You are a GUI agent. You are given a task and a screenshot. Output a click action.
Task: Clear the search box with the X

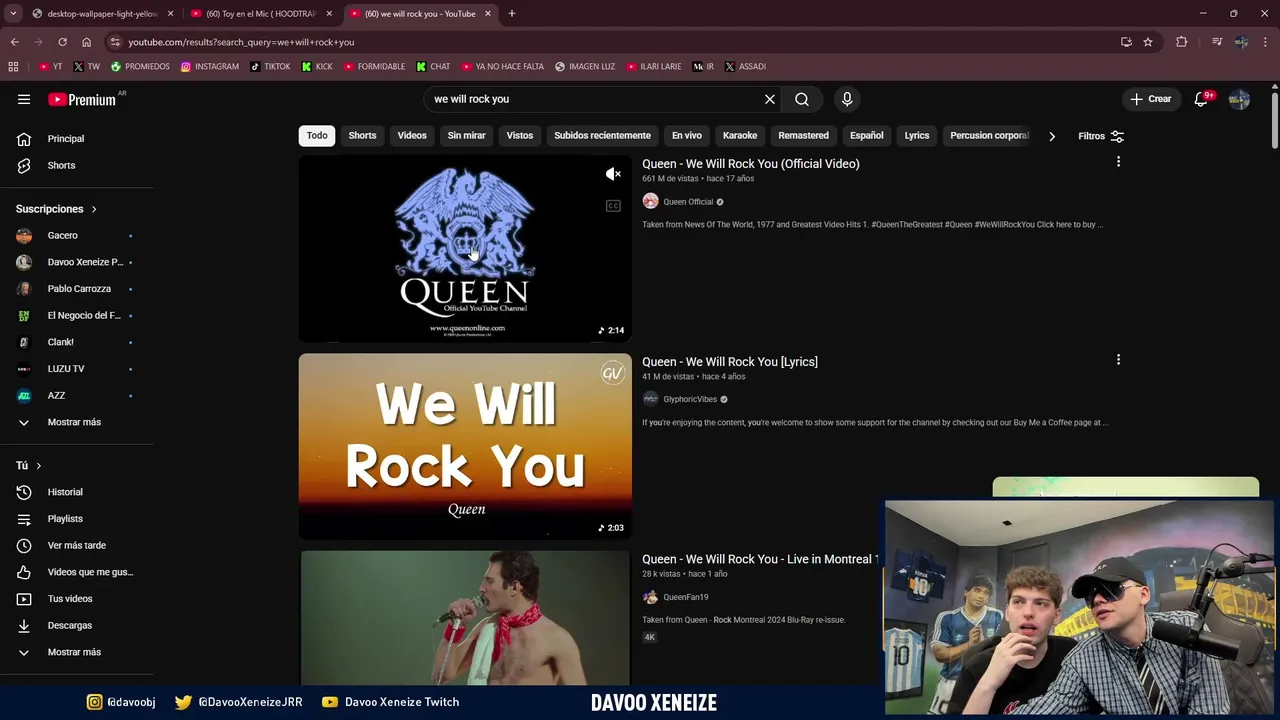[x=770, y=99]
